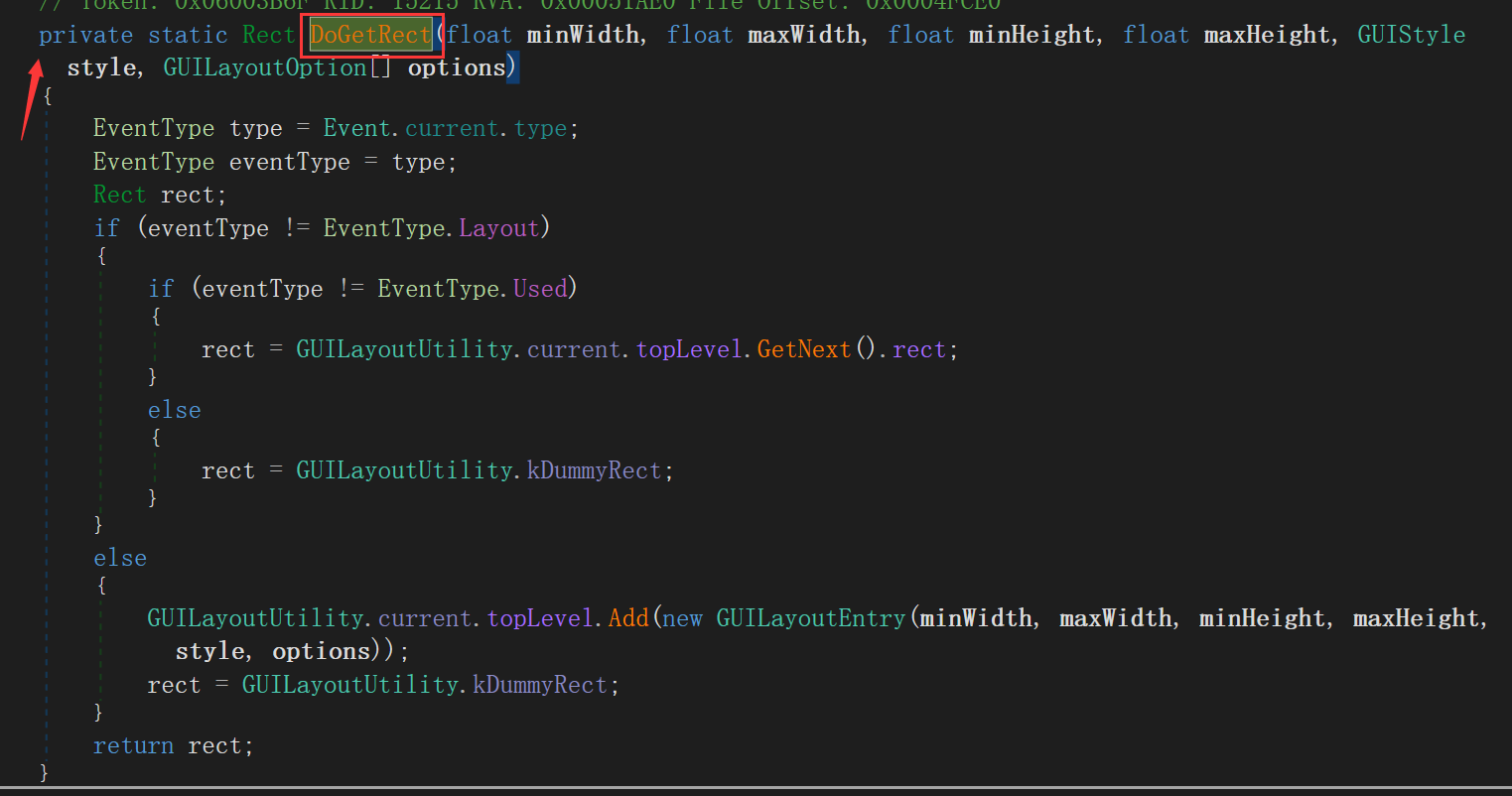
Task: Click the teal type property after Event.current
Action: point(541,129)
